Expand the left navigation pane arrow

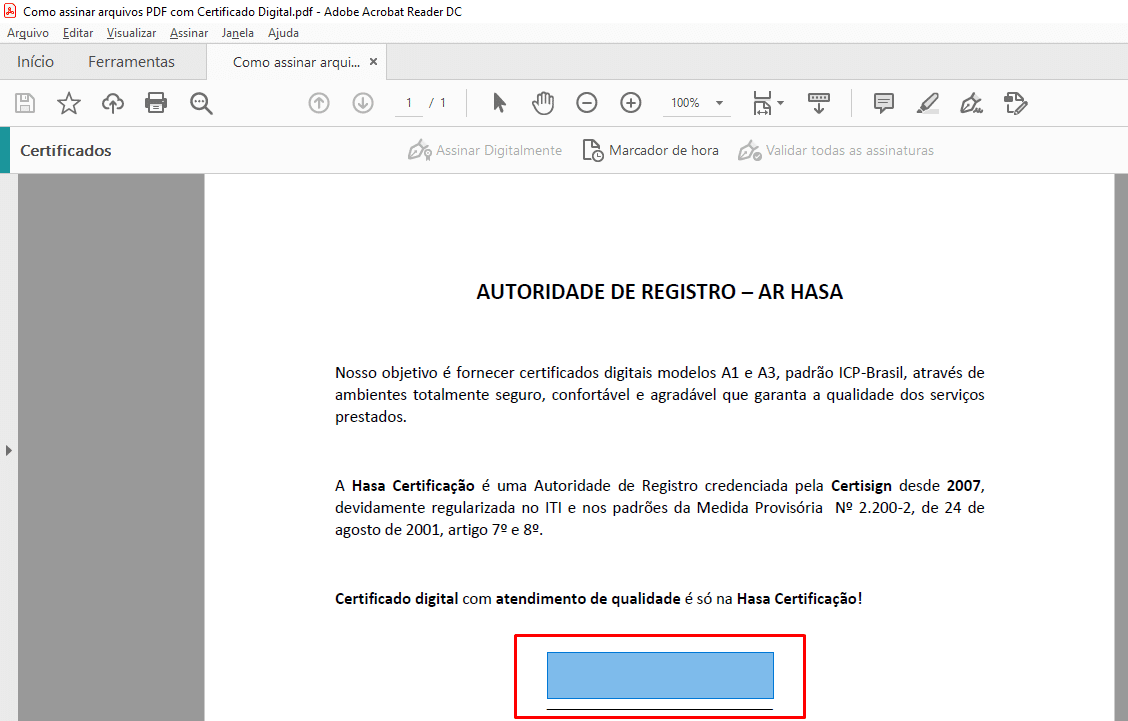tap(9, 450)
